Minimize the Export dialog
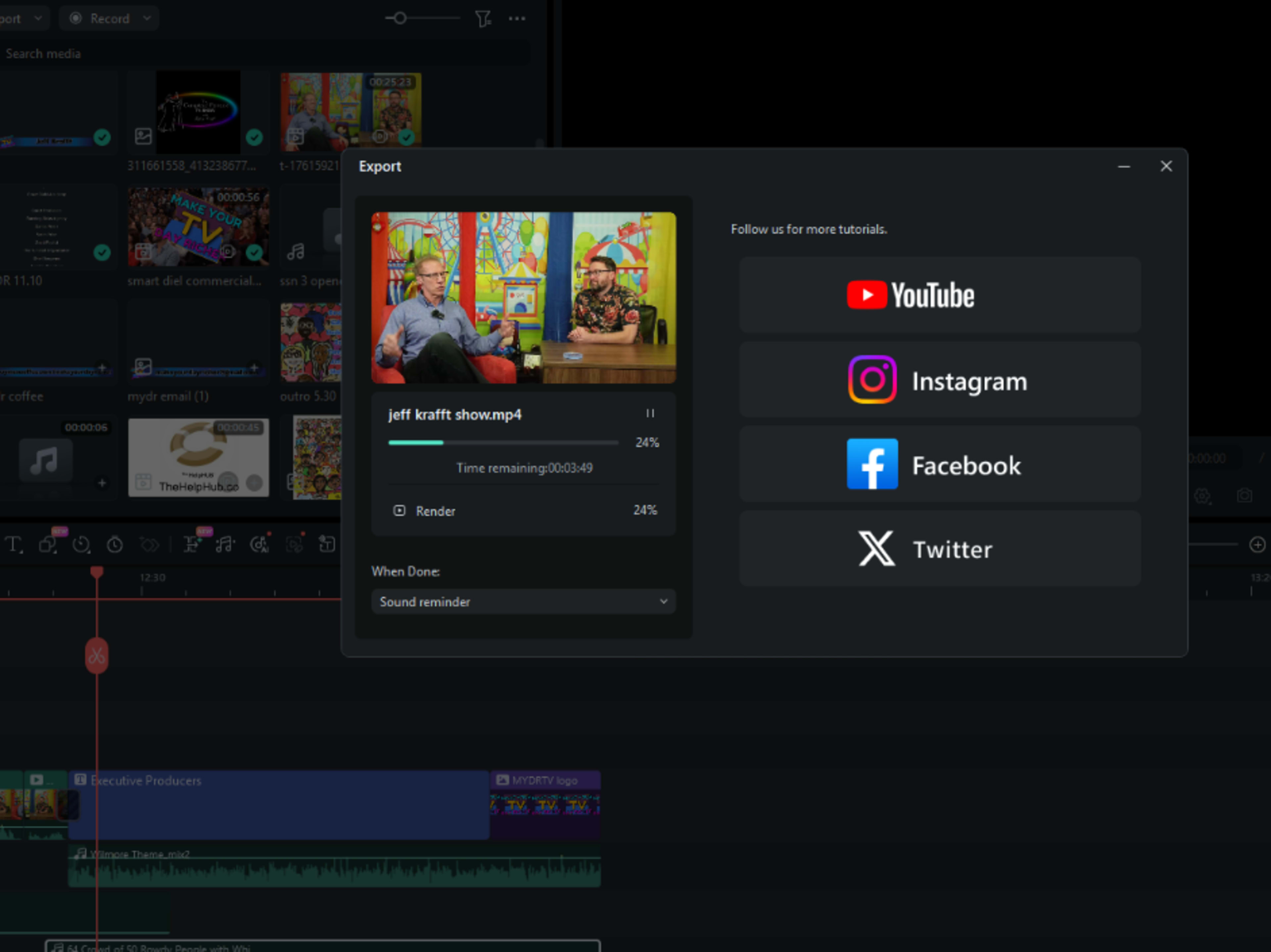The width and height of the screenshot is (1271, 952). (x=1124, y=167)
